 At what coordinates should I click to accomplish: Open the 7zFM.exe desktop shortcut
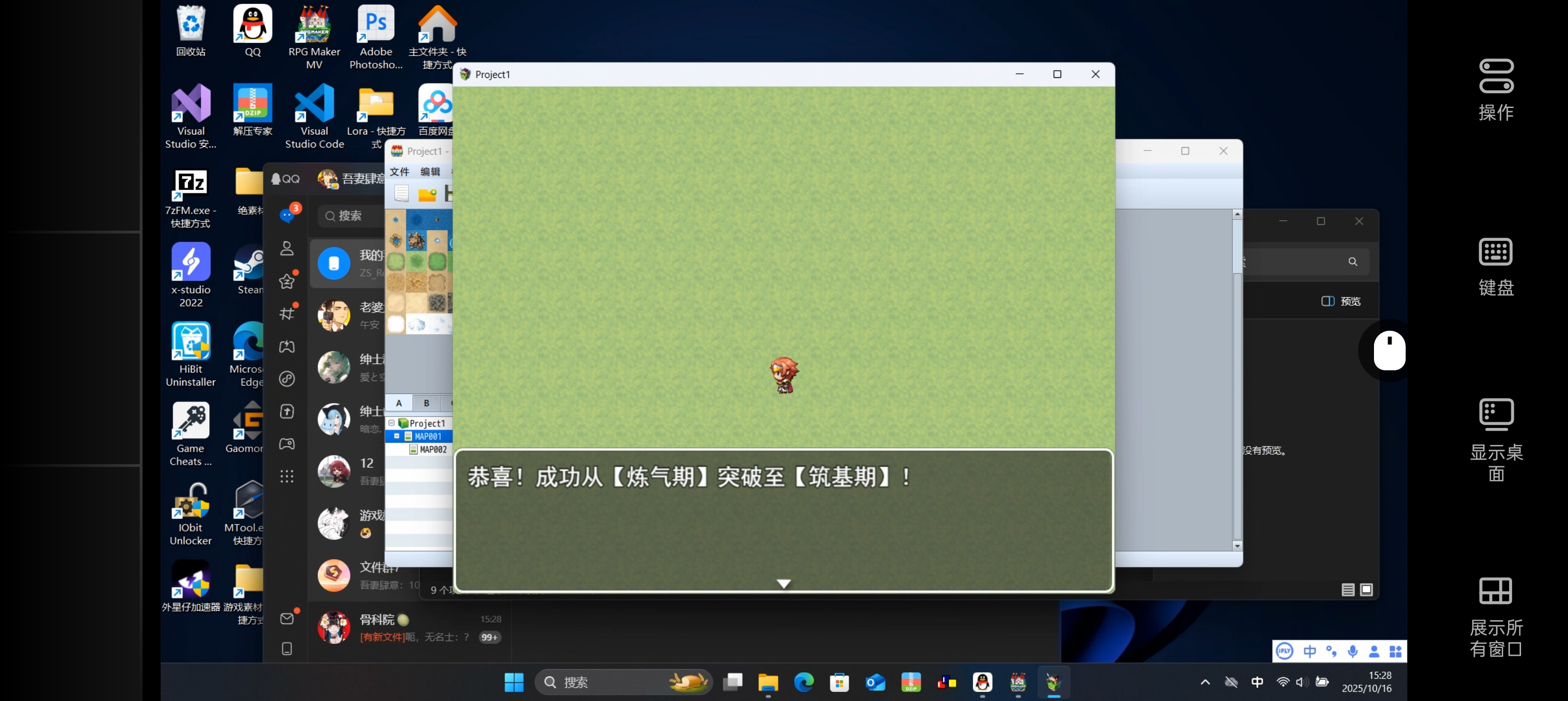191,198
